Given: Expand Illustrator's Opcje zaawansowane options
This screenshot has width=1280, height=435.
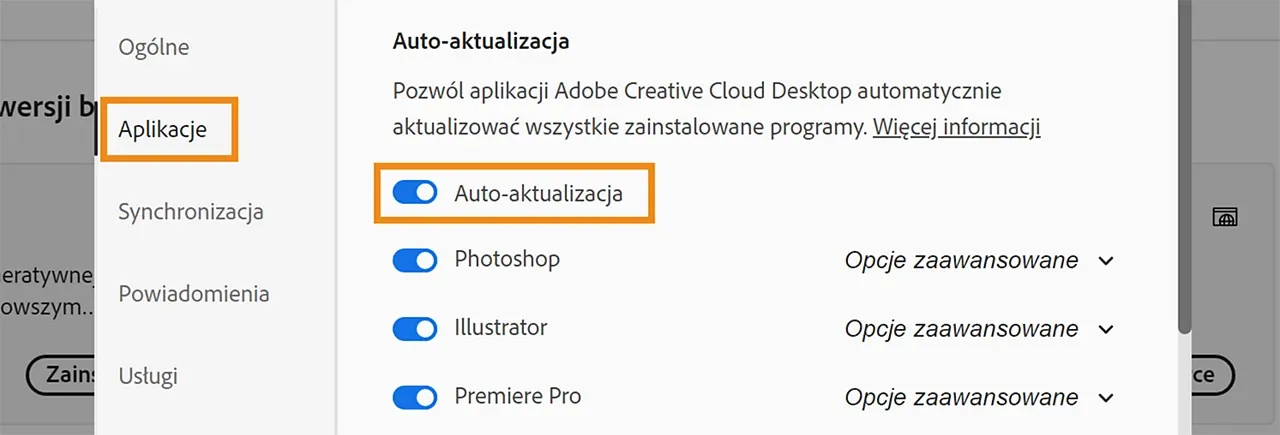Looking at the screenshot, I should [979, 329].
